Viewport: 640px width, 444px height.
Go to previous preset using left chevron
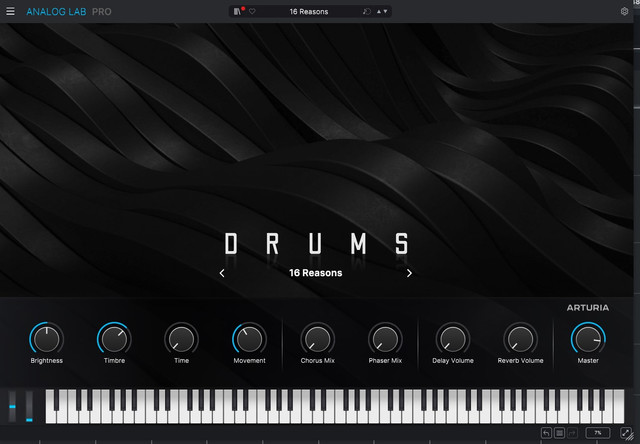[x=222, y=273]
